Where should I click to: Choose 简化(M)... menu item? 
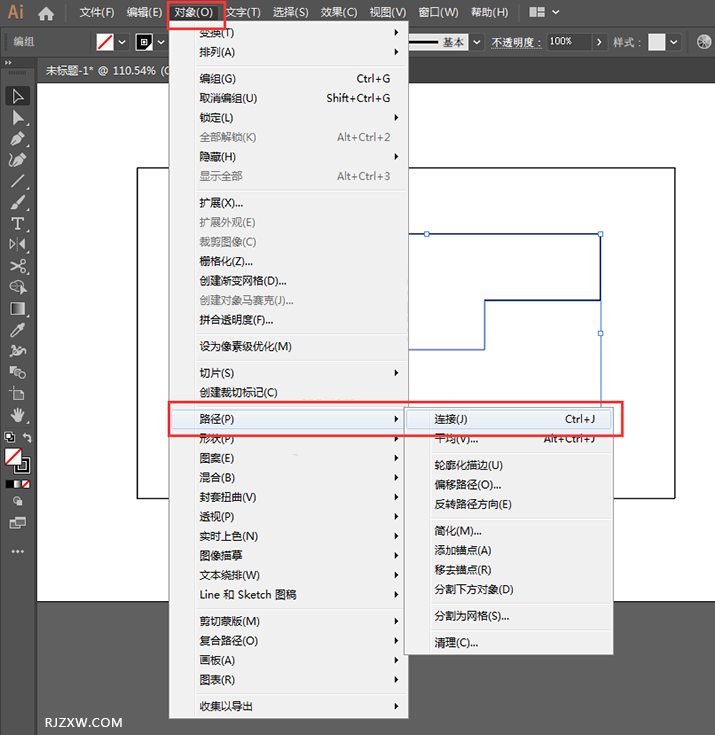point(509,531)
